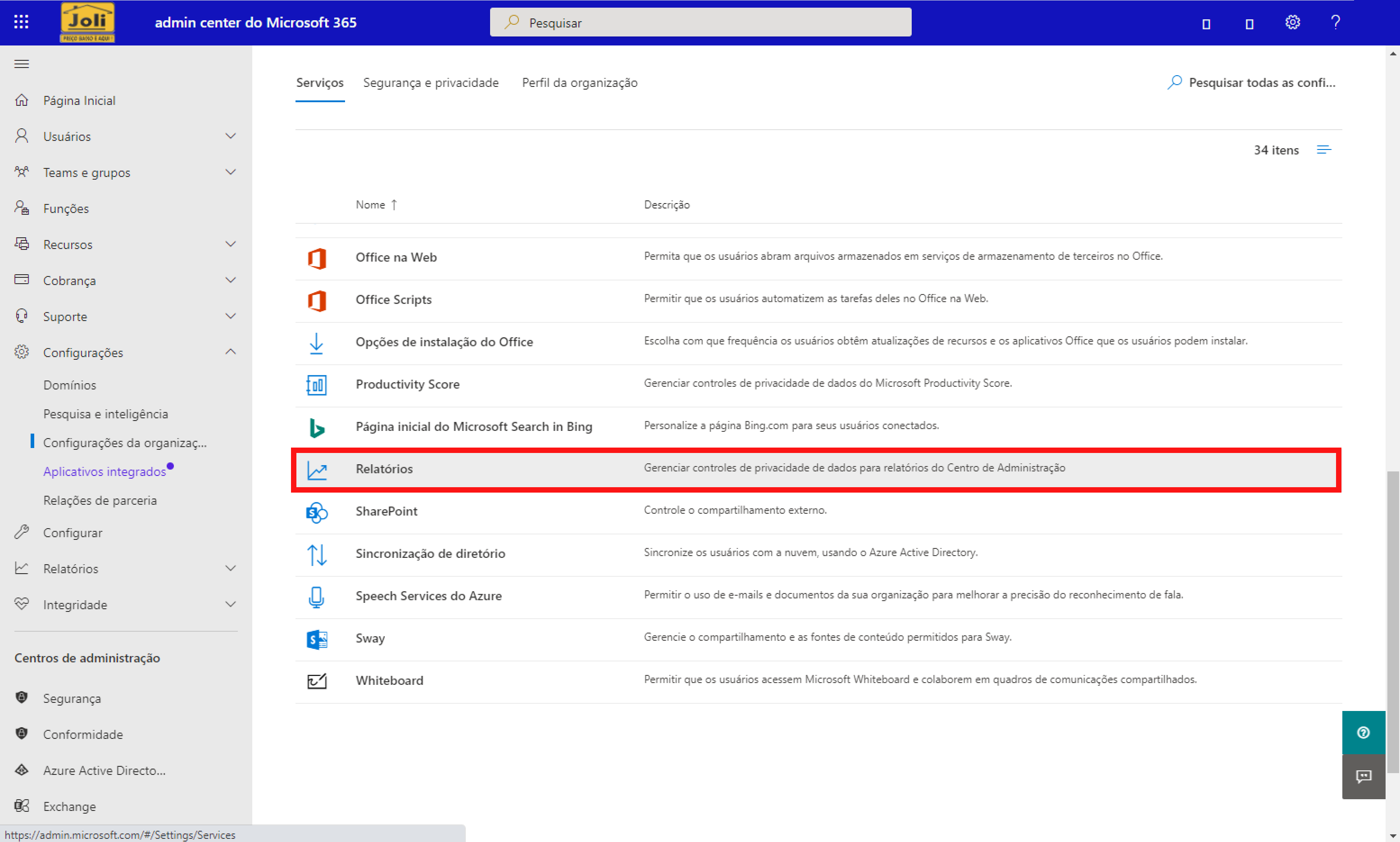Switch to Perfil da organização tab
Screen dimensions: 1400x842
tap(579, 83)
